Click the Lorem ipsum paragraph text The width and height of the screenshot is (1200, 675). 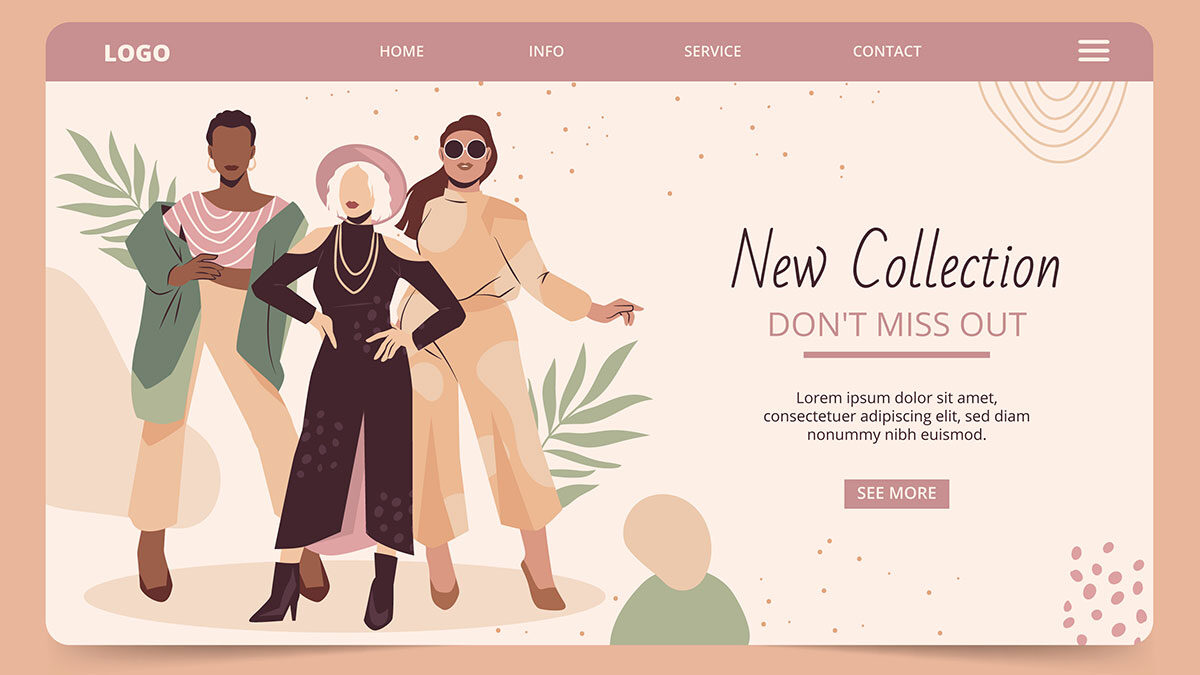tap(897, 416)
